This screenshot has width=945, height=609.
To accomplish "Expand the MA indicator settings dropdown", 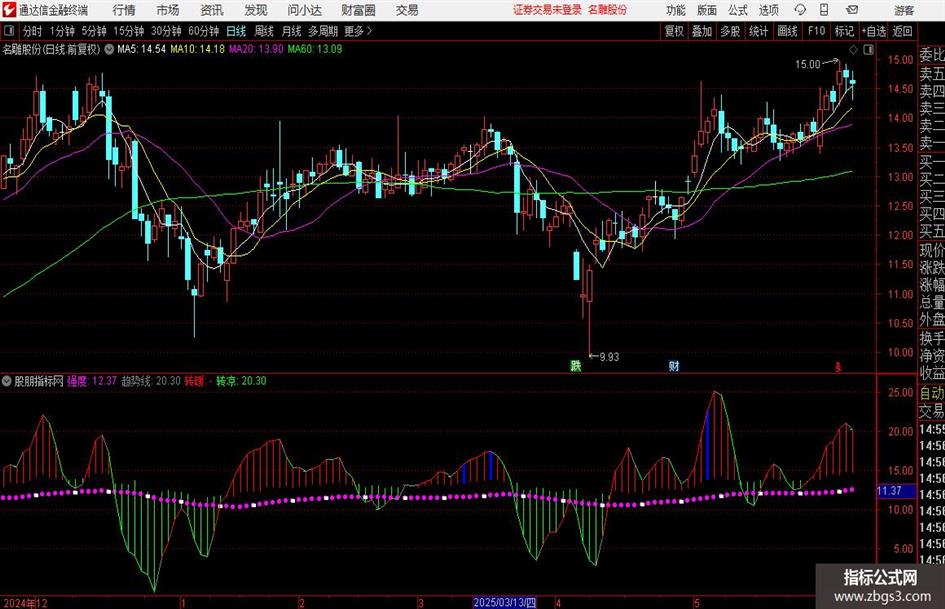I will pos(109,49).
